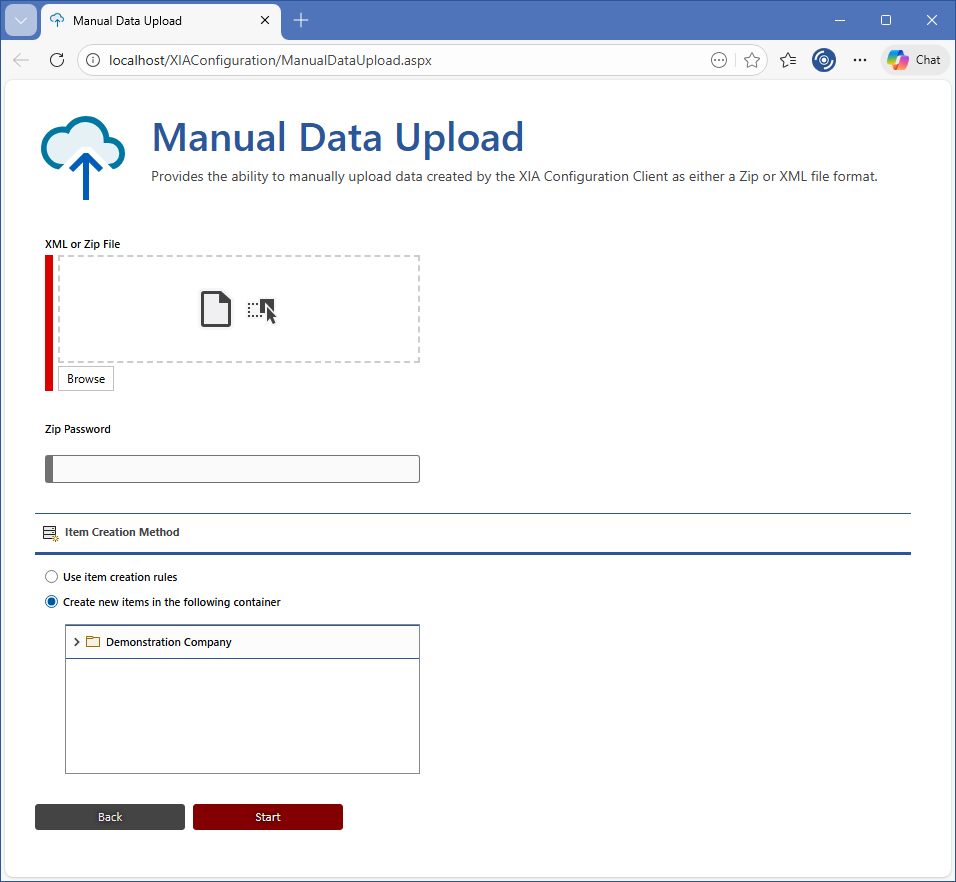Refresh the browser page

[57, 60]
